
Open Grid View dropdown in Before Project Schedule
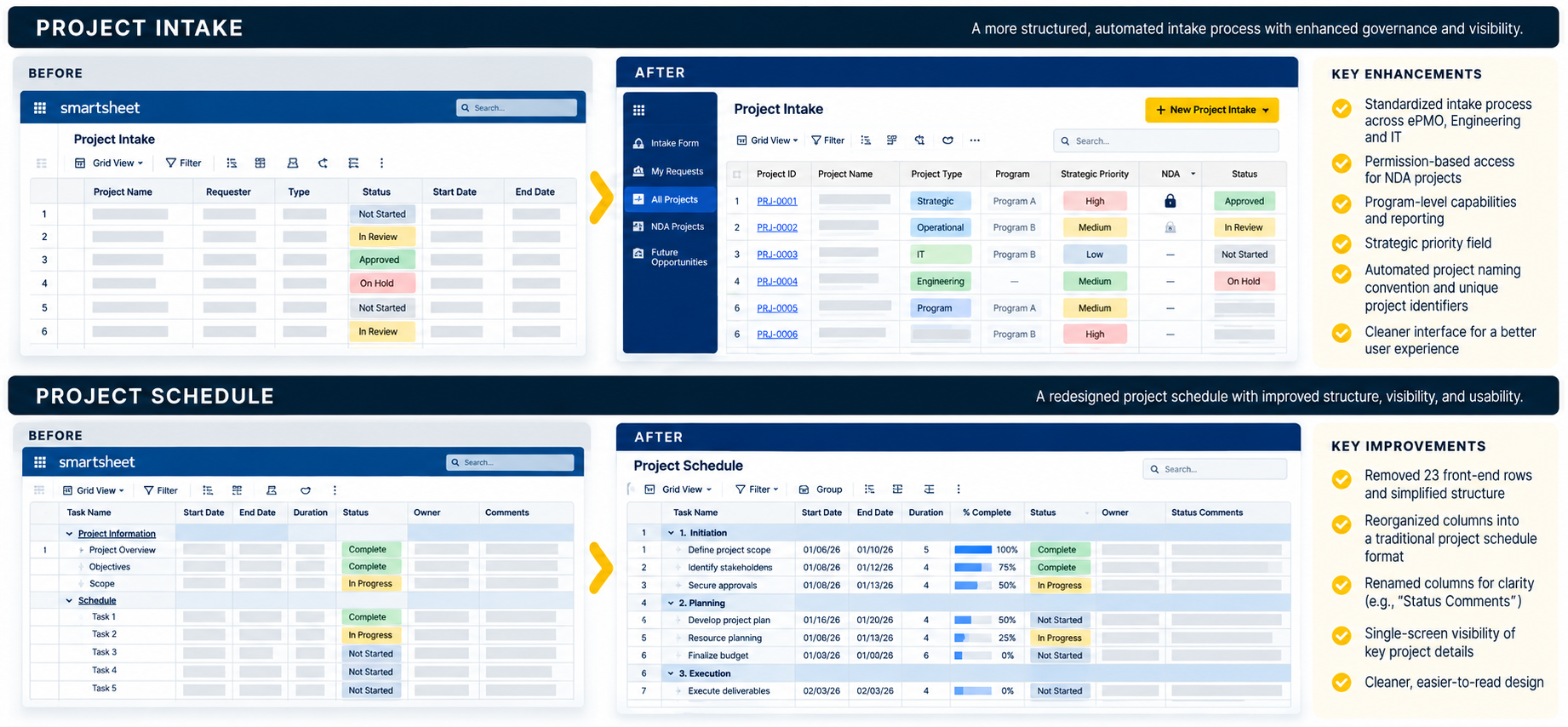(x=94, y=490)
